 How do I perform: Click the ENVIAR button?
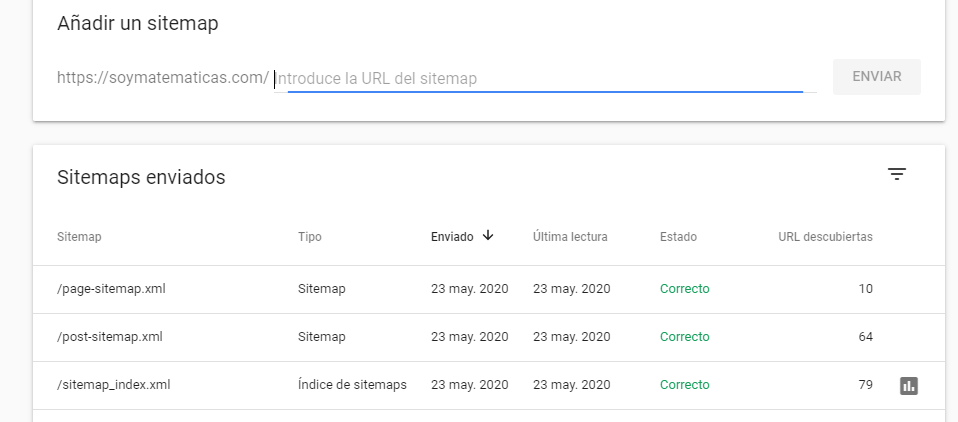pos(877,77)
